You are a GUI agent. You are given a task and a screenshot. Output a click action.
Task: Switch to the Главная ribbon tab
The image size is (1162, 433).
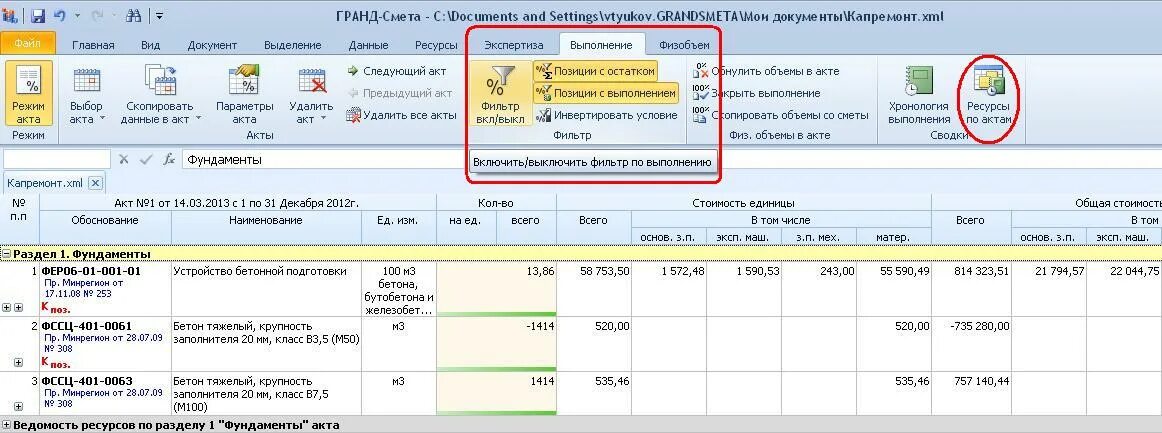pyautogui.click(x=93, y=45)
